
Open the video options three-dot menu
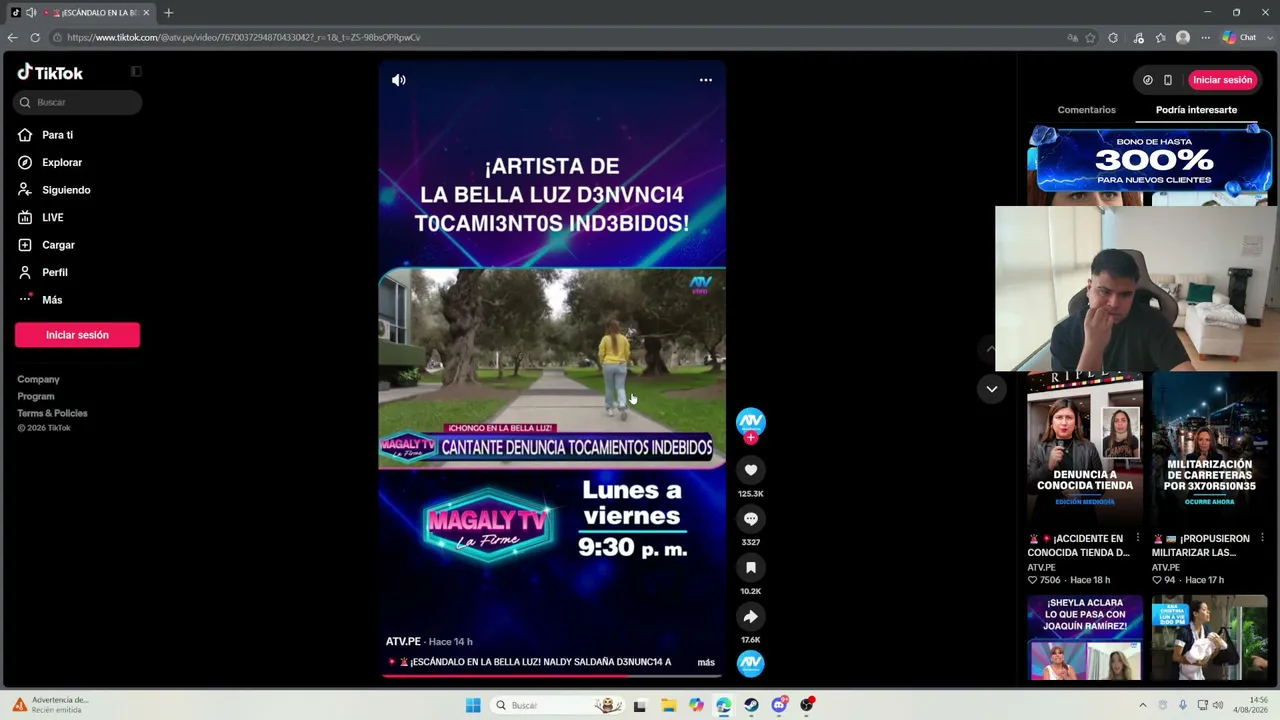pos(706,80)
